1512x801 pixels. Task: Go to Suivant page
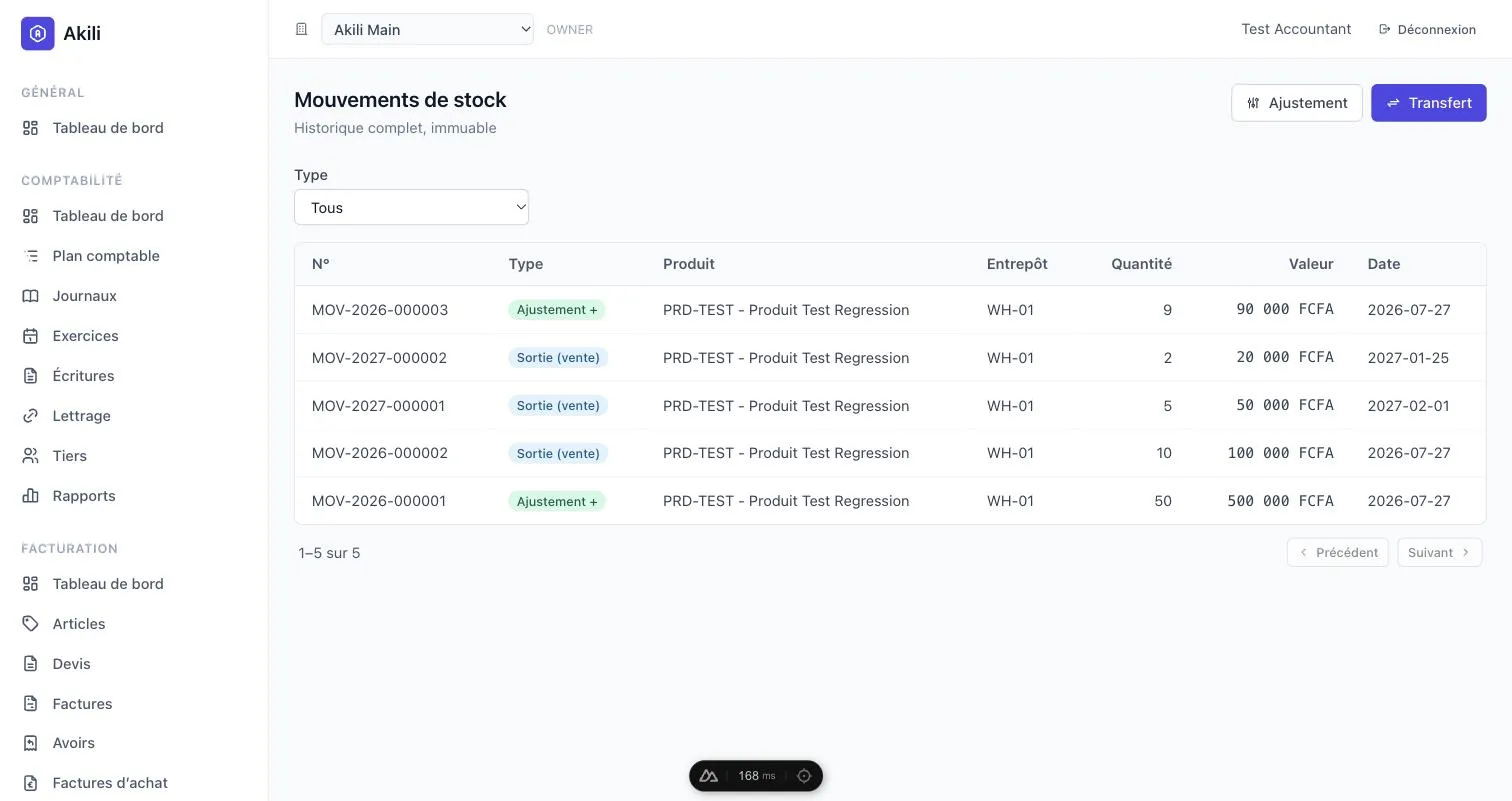(x=1440, y=552)
